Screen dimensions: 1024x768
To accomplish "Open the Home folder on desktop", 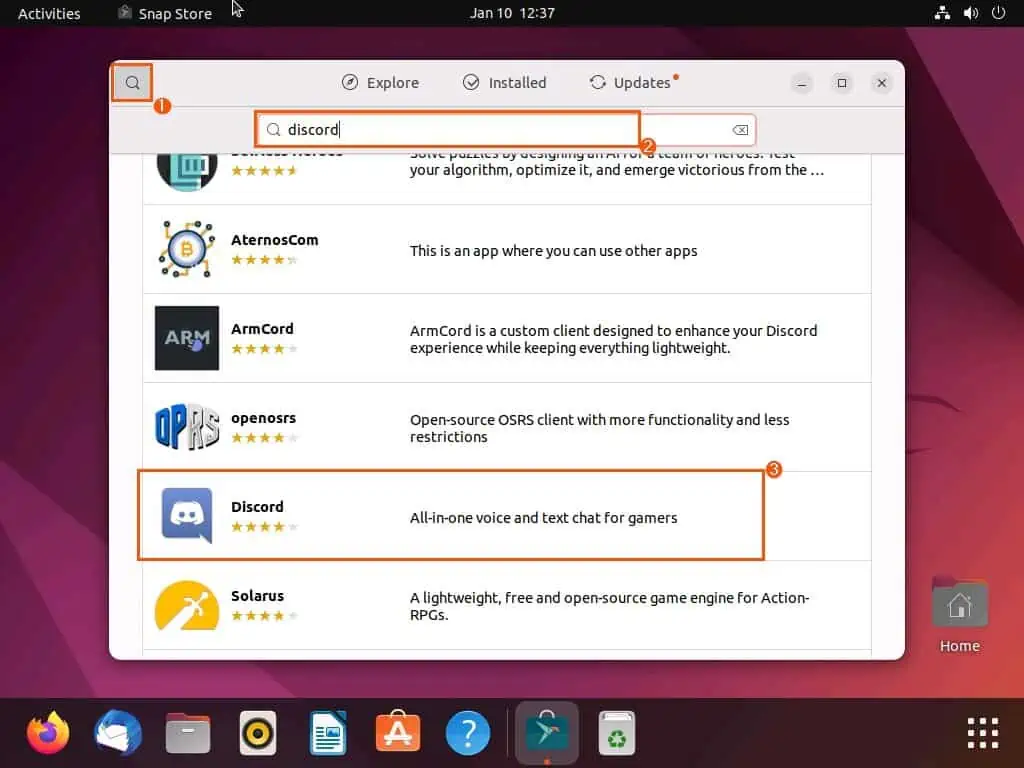I will pyautogui.click(x=959, y=615).
